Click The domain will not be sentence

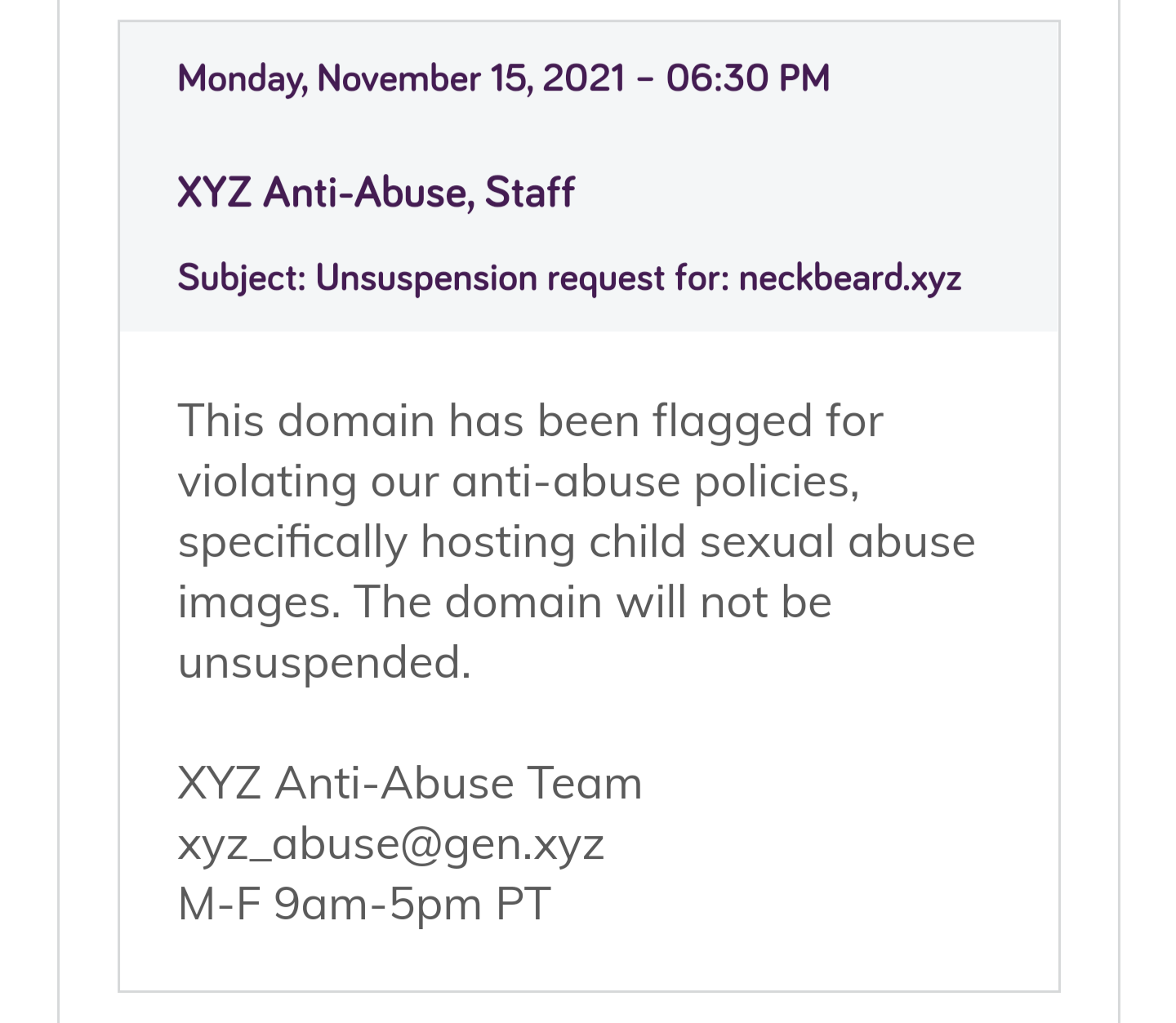tap(593, 603)
